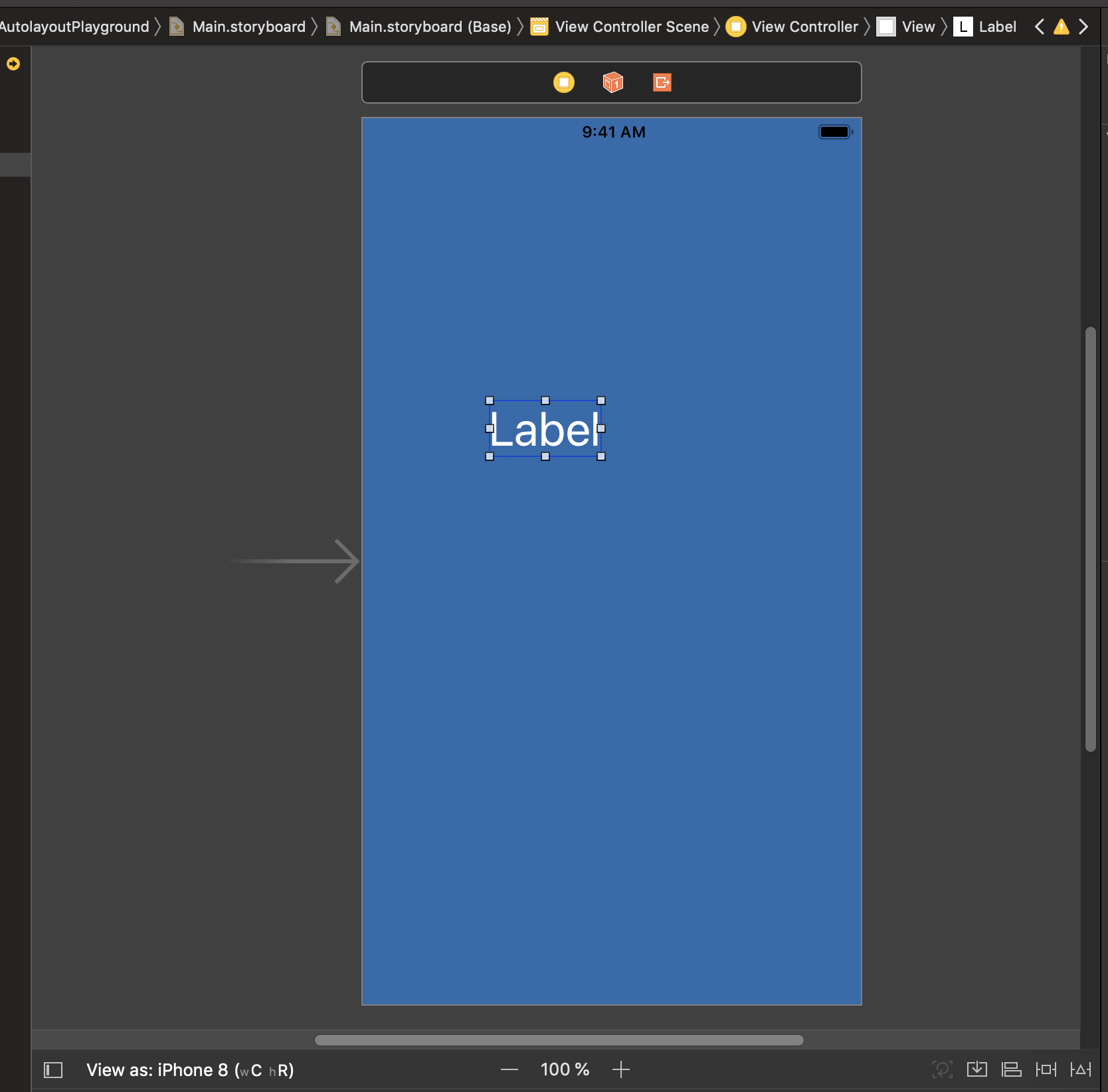Click View as: iPhone 8 device button

tap(190, 1070)
